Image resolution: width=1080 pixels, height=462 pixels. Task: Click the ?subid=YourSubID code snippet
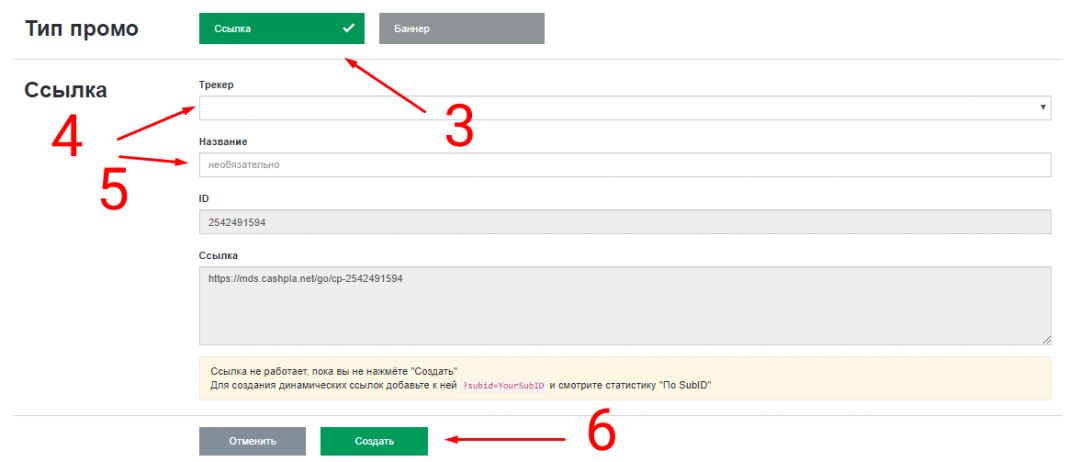pyautogui.click(x=503, y=385)
